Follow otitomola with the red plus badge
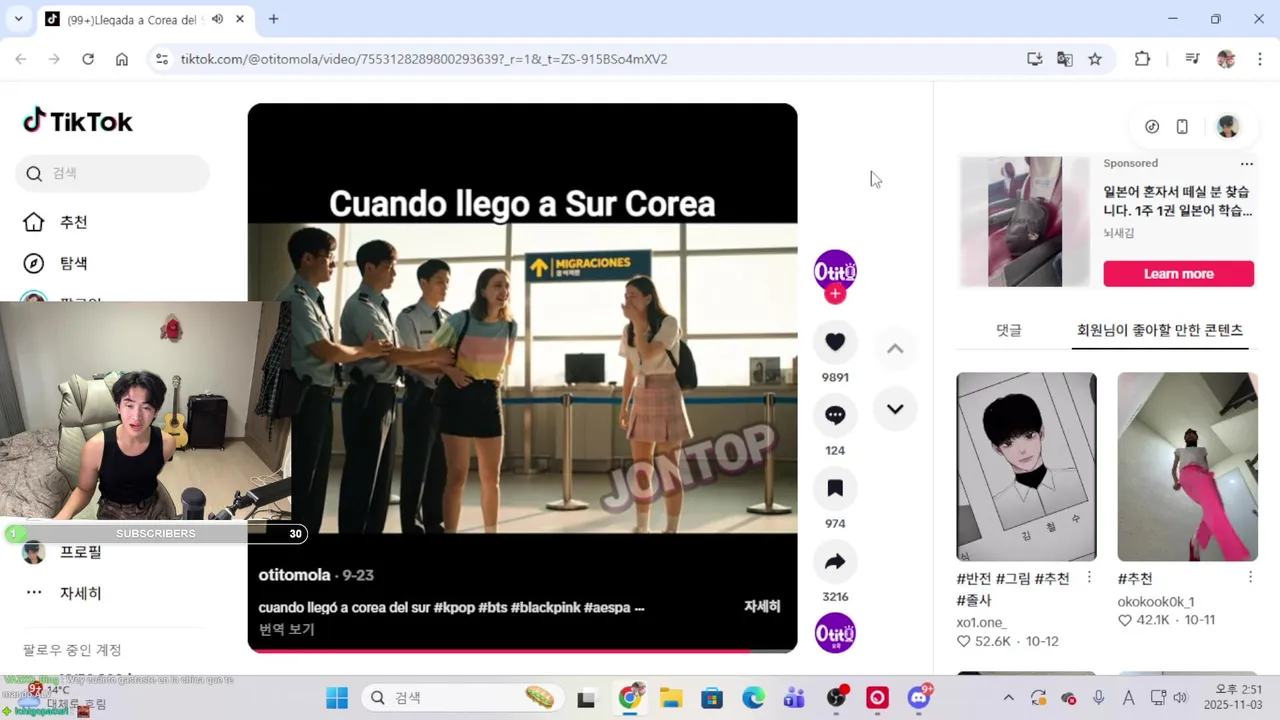 click(x=835, y=294)
